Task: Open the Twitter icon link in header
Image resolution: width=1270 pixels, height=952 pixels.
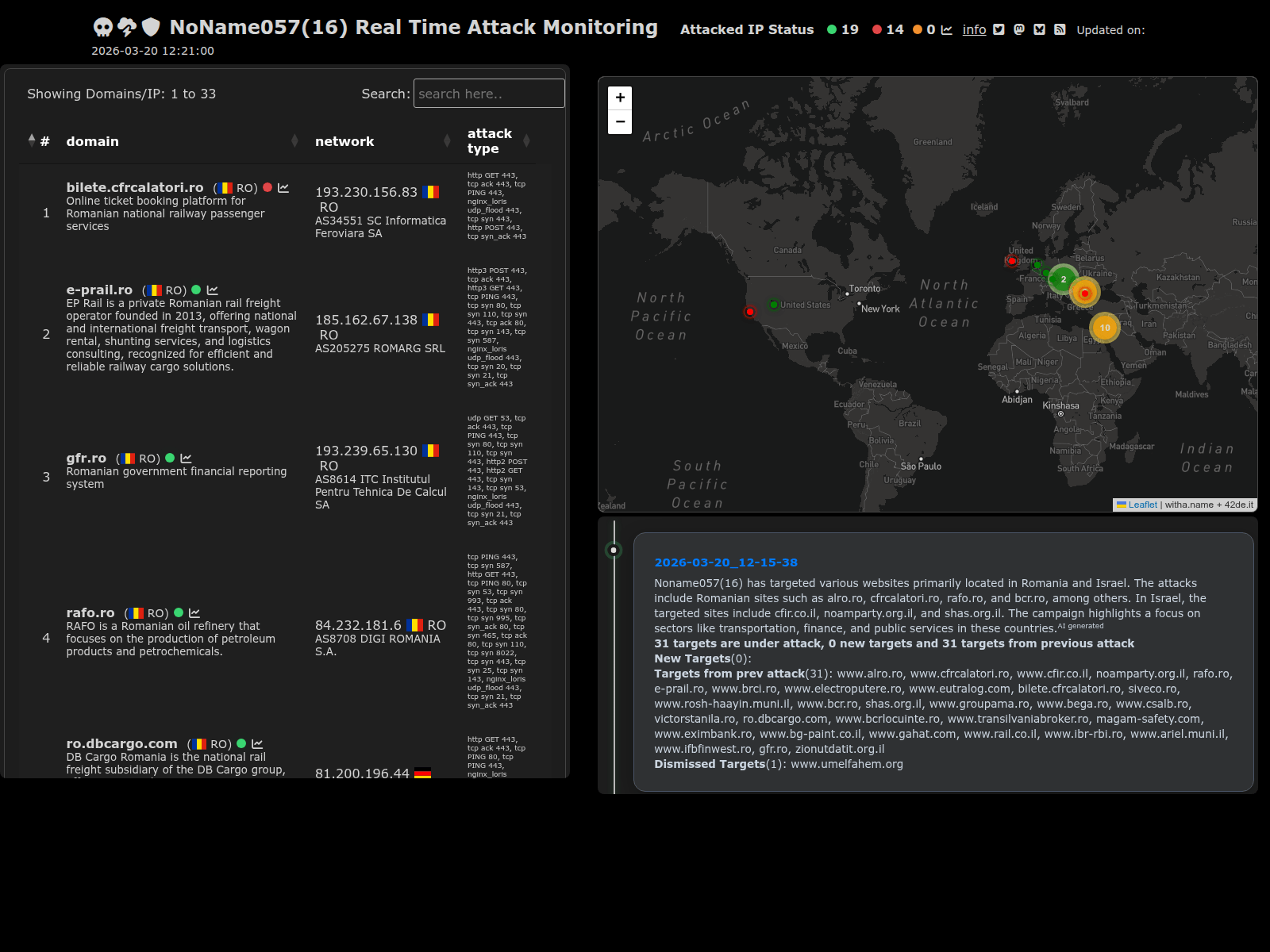Action: [999, 30]
